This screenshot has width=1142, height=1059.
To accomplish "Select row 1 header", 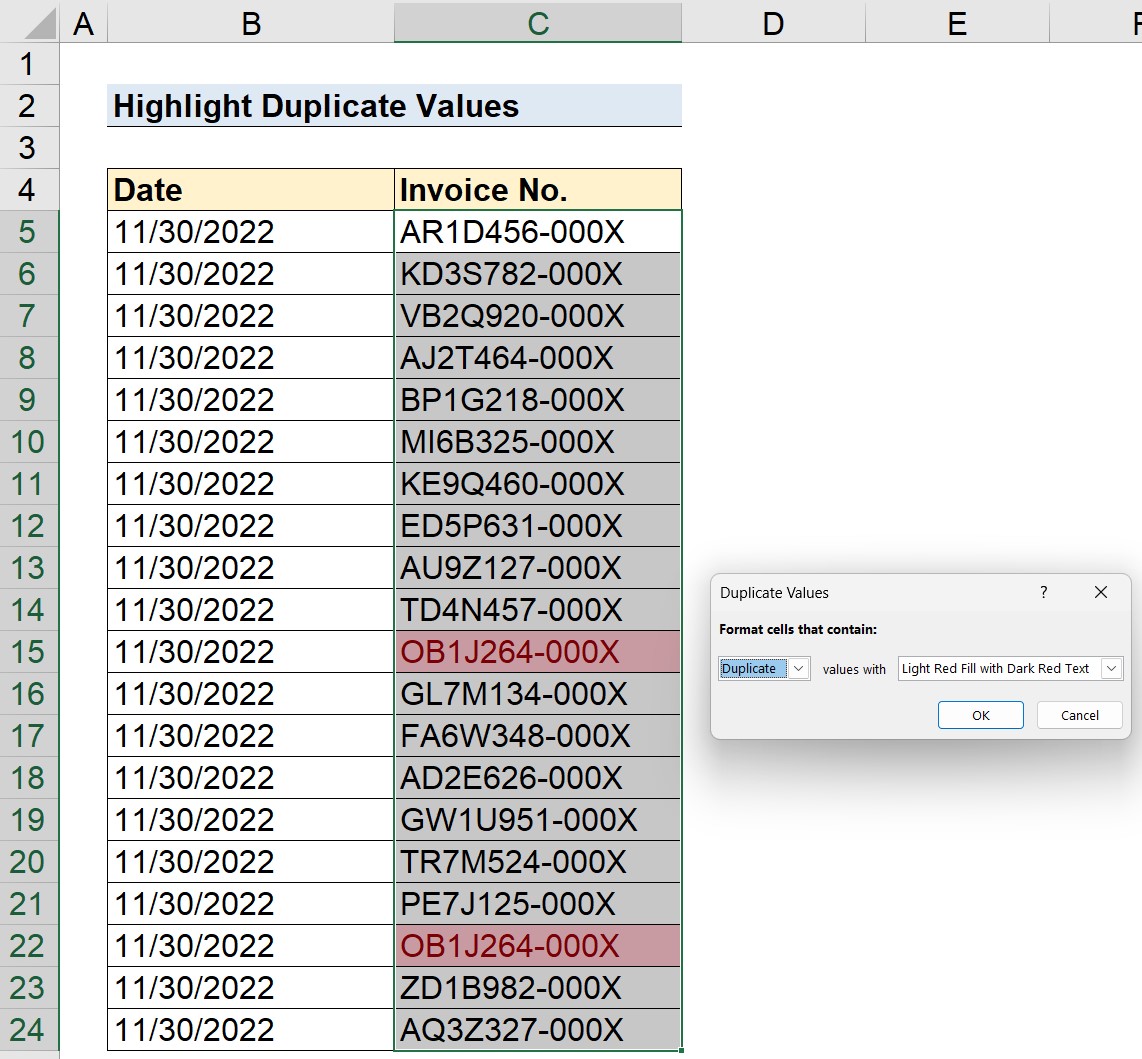I will click(28, 64).
